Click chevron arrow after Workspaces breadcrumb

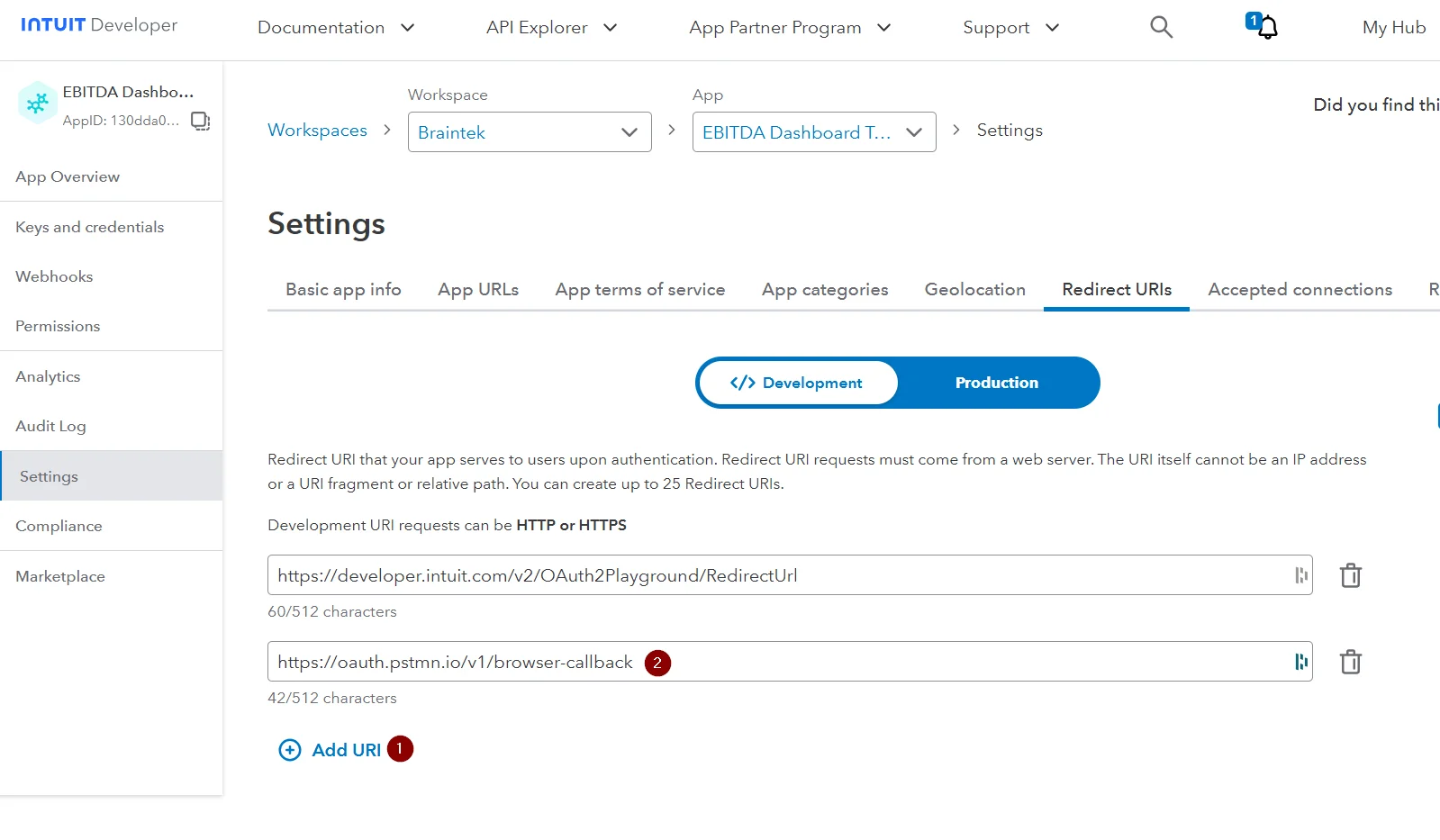tap(387, 130)
